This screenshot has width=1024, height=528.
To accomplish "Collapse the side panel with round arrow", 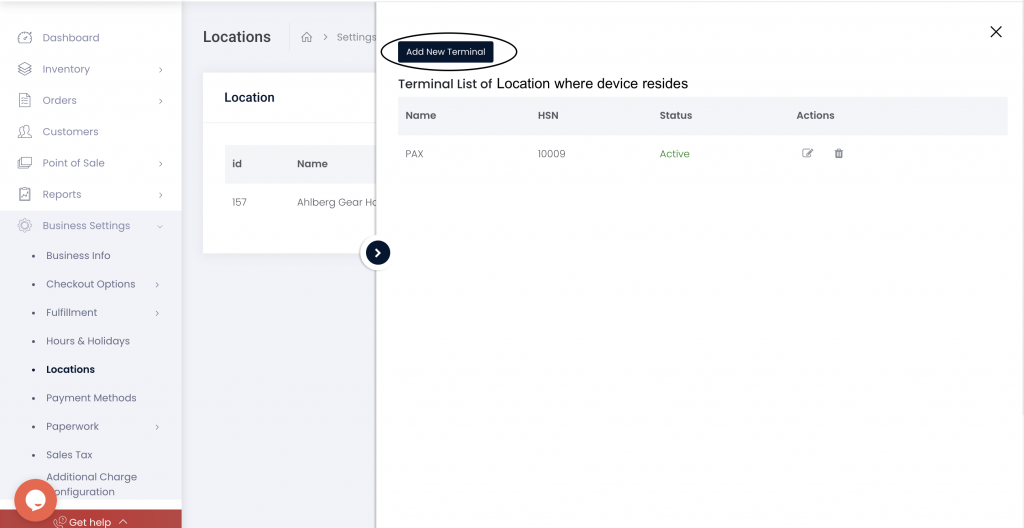I will 377,253.
